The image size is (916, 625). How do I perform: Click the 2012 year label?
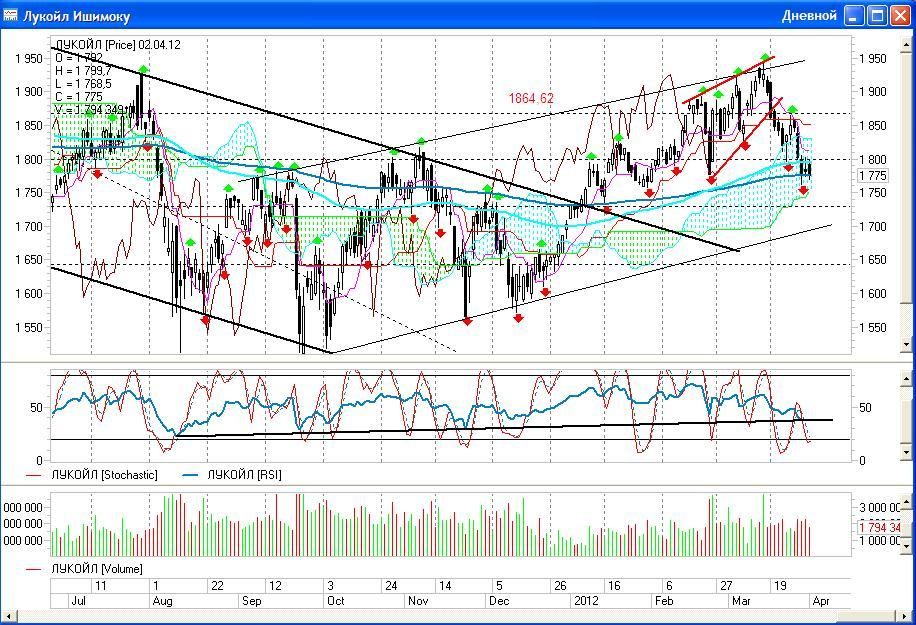(x=586, y=600)
